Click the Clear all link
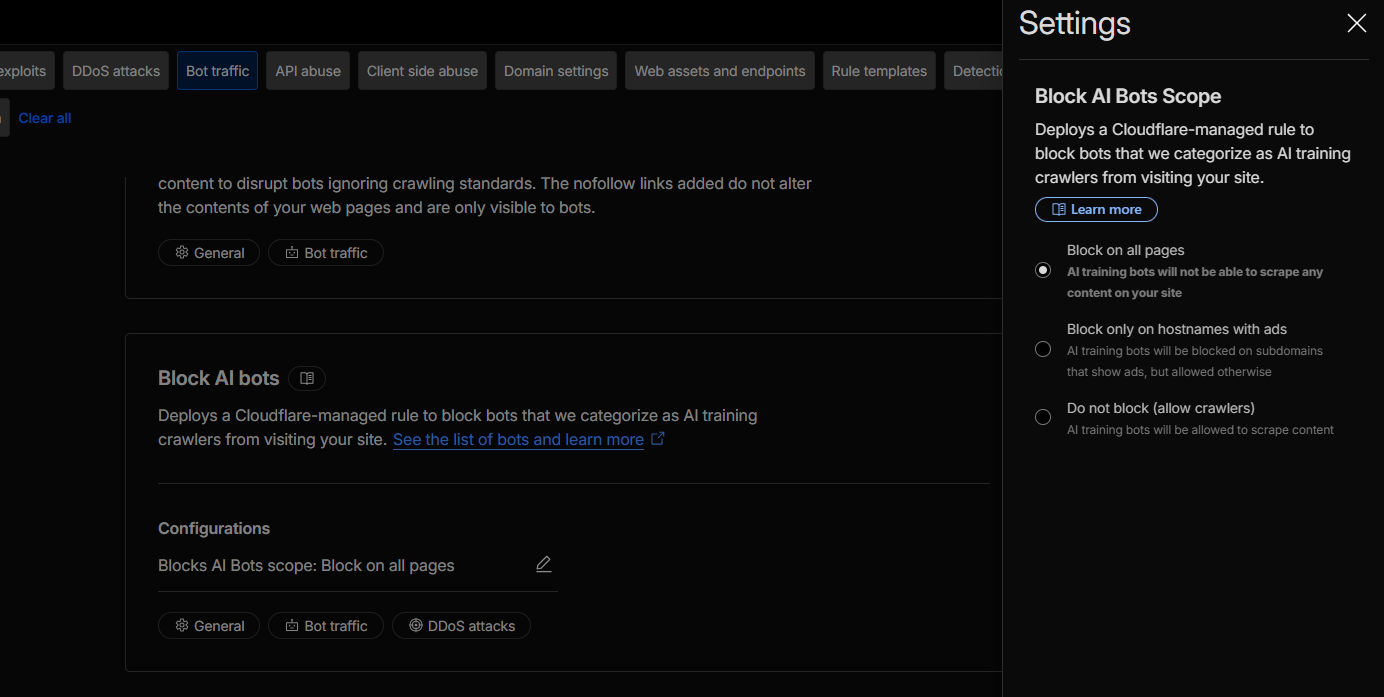Screen dimensions: 1384x697 [45, 118]
